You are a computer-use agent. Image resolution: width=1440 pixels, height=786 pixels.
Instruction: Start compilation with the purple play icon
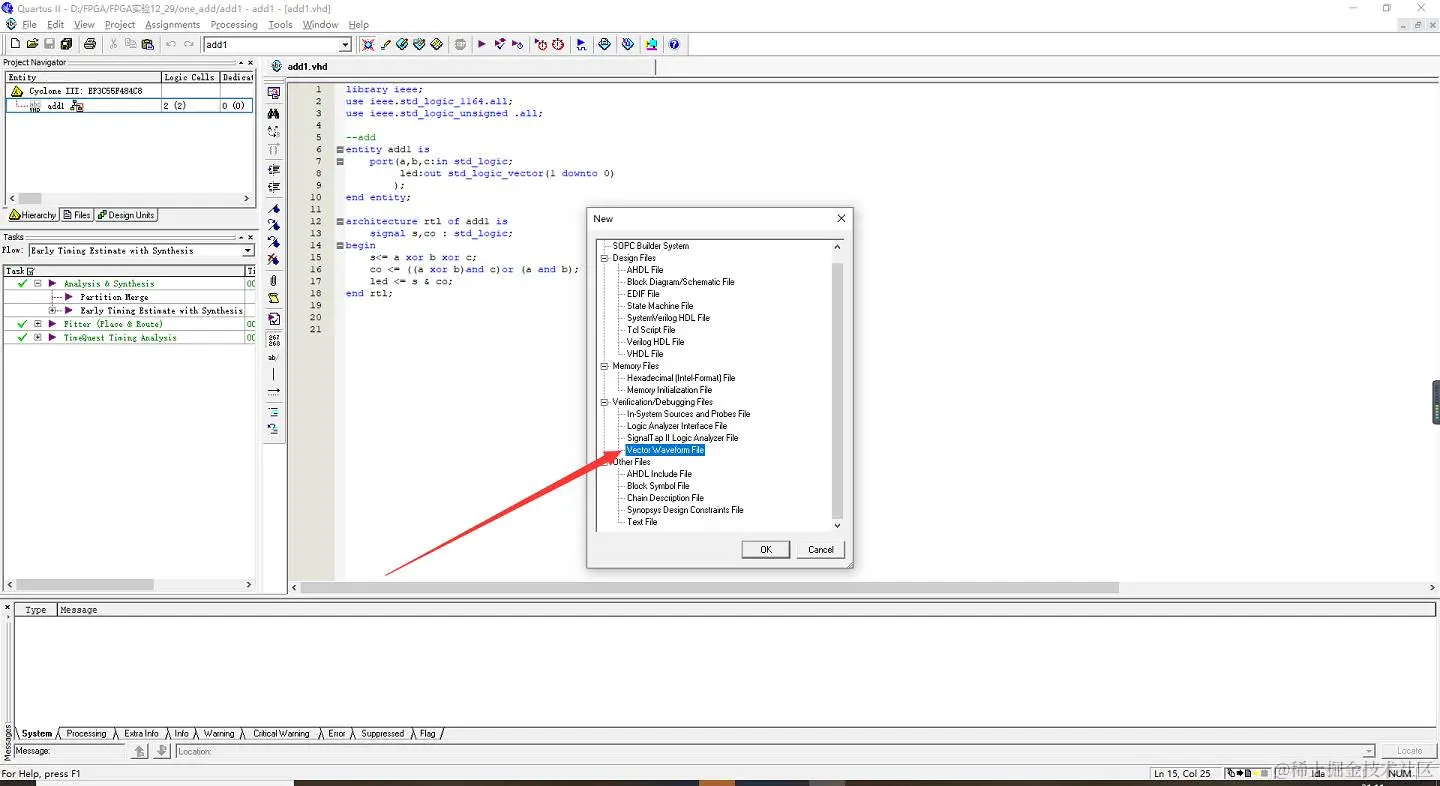[482, 44]
